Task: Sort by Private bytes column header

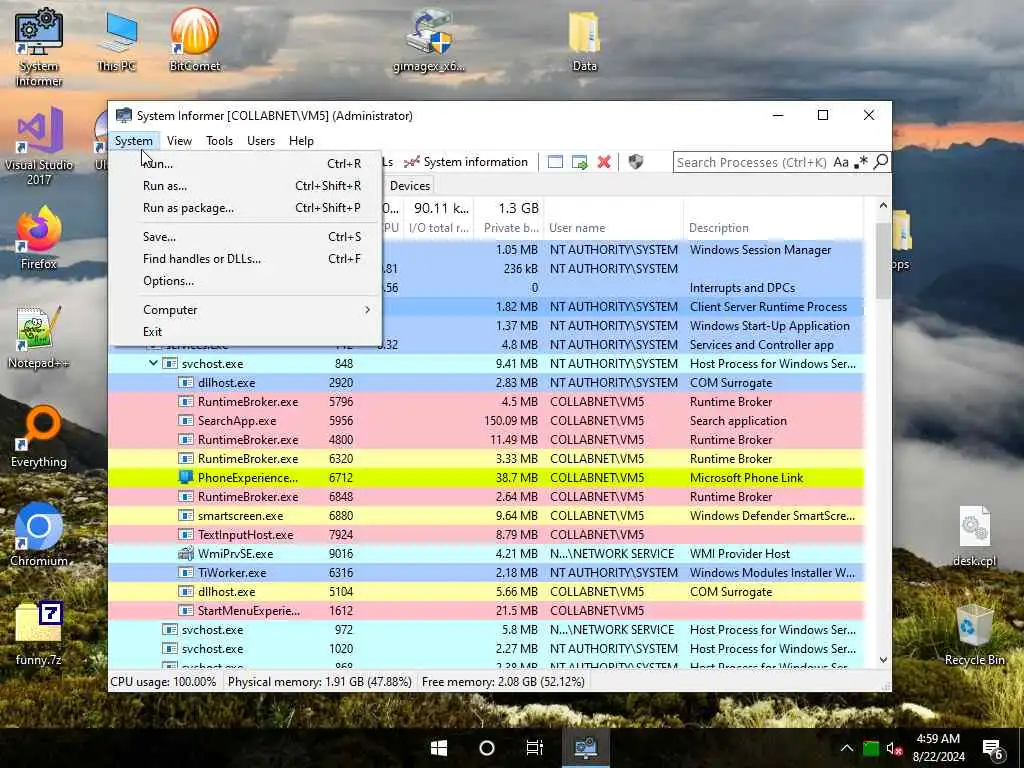Action: (x=509, y=228)
